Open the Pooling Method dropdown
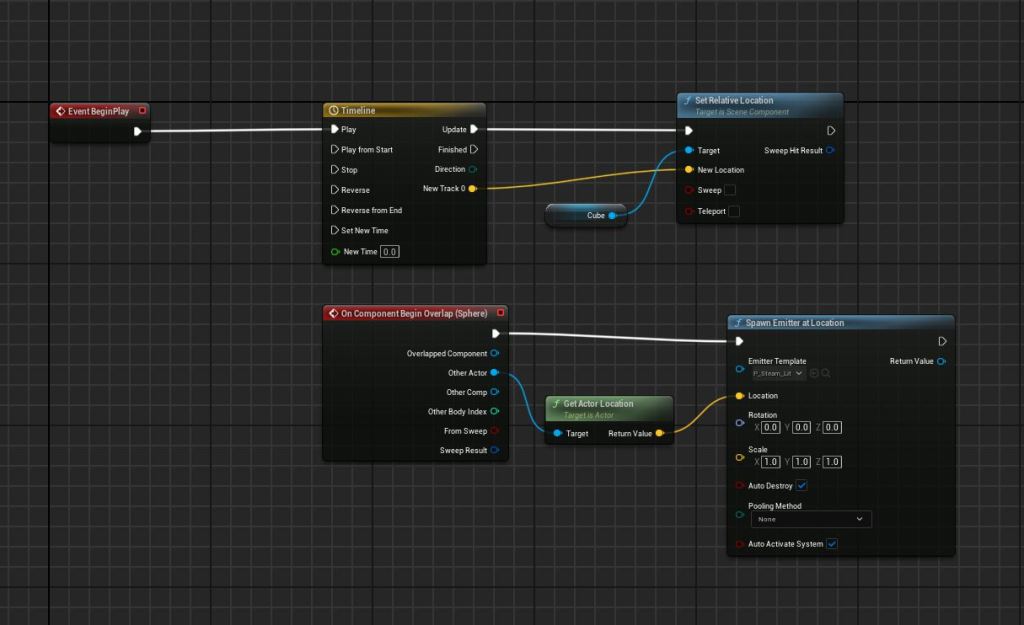The width and height of the screenshot is (1024, 625). [x=810, y=519]
